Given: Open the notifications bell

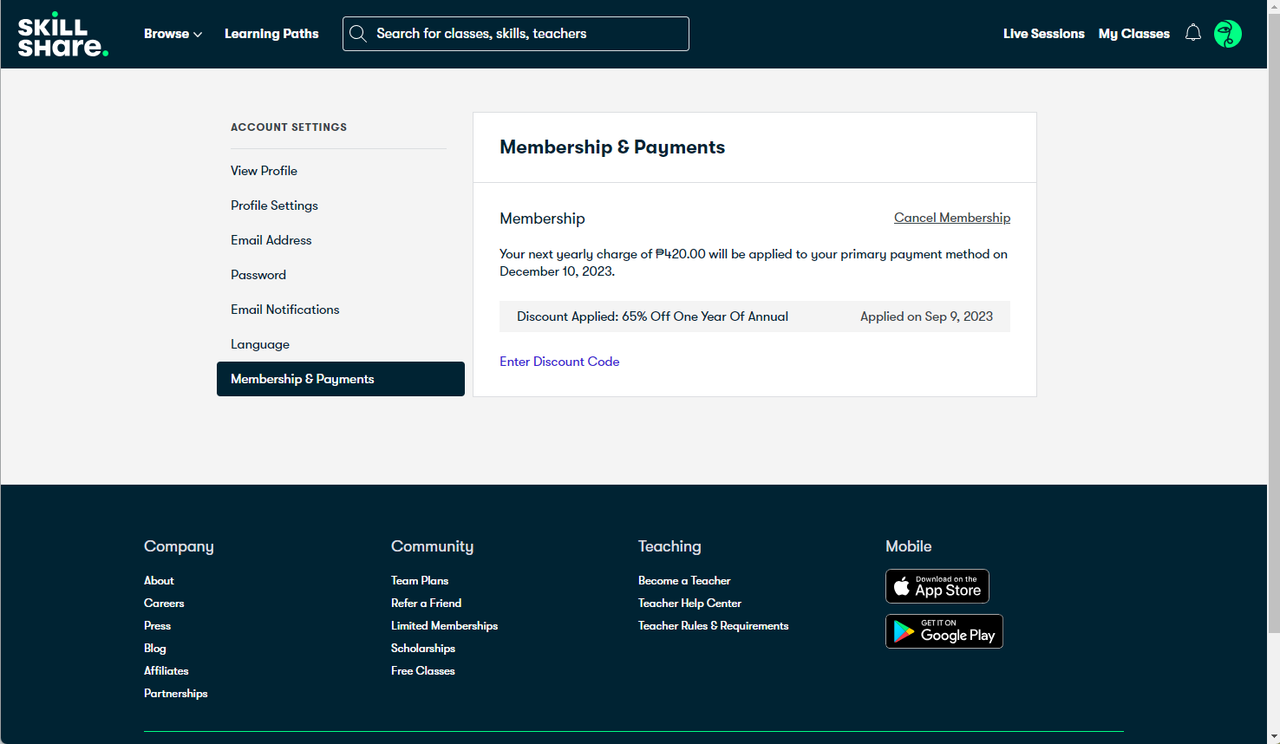Looking at the screenshot, I should coord(1192,33).
